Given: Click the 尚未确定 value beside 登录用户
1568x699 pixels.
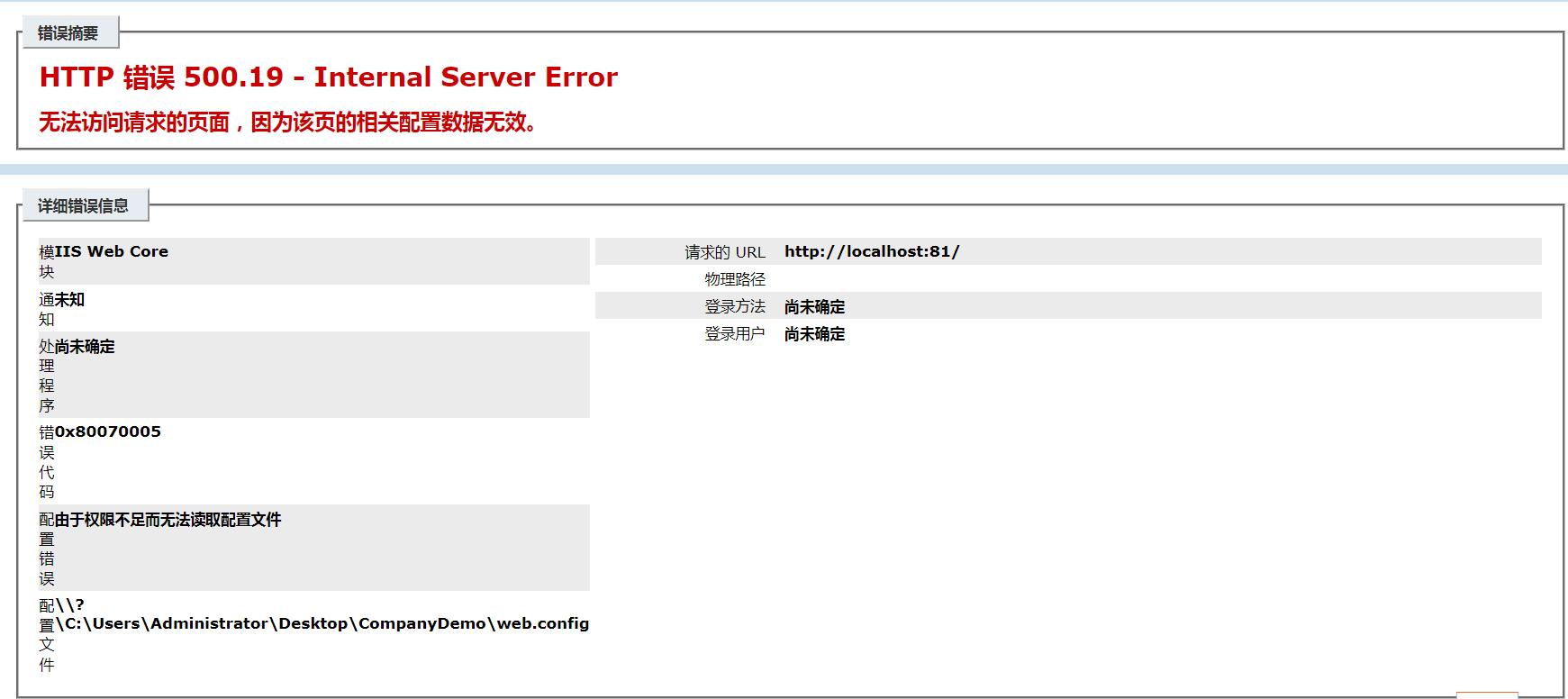Looking at the screenshot, I should click(814, 334).
